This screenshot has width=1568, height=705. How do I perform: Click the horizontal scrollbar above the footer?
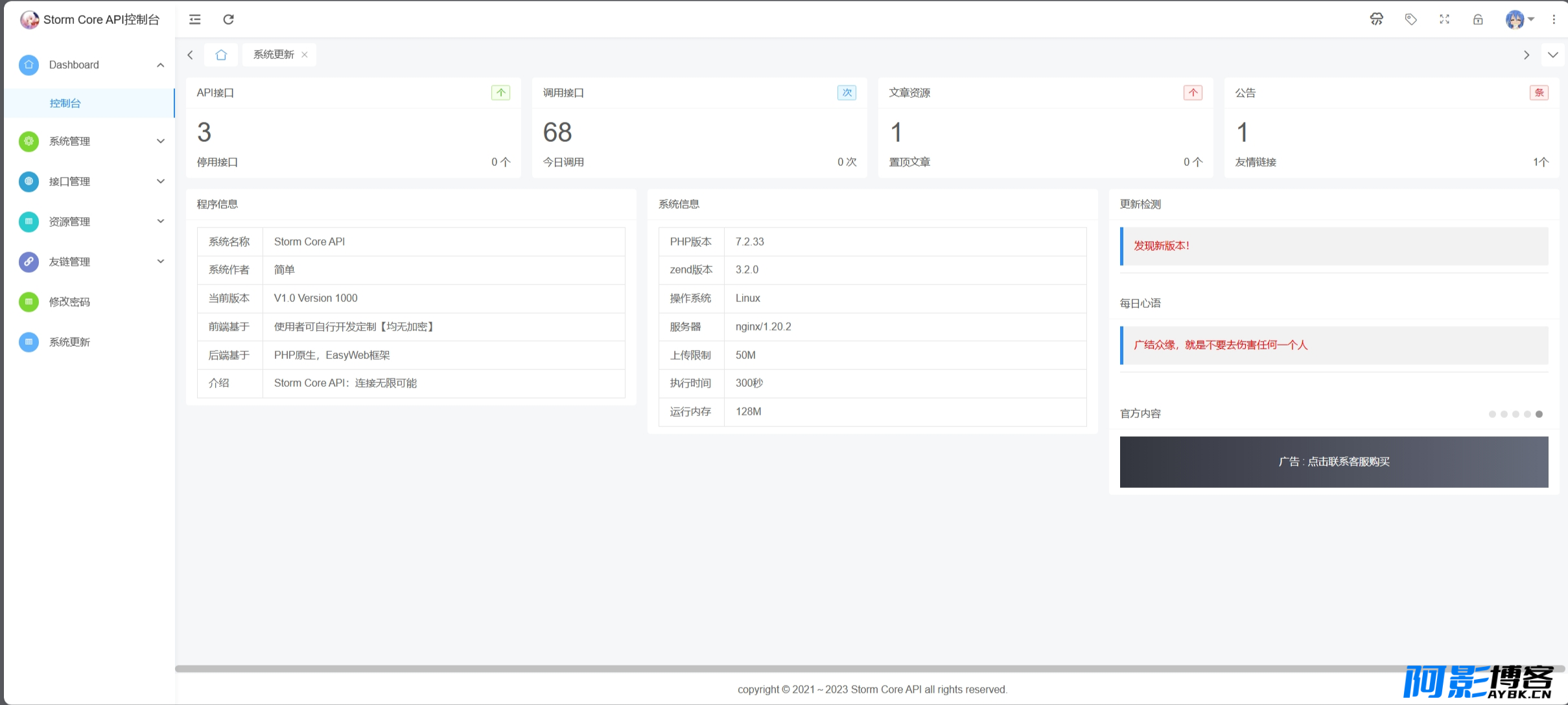click(870, 669)
